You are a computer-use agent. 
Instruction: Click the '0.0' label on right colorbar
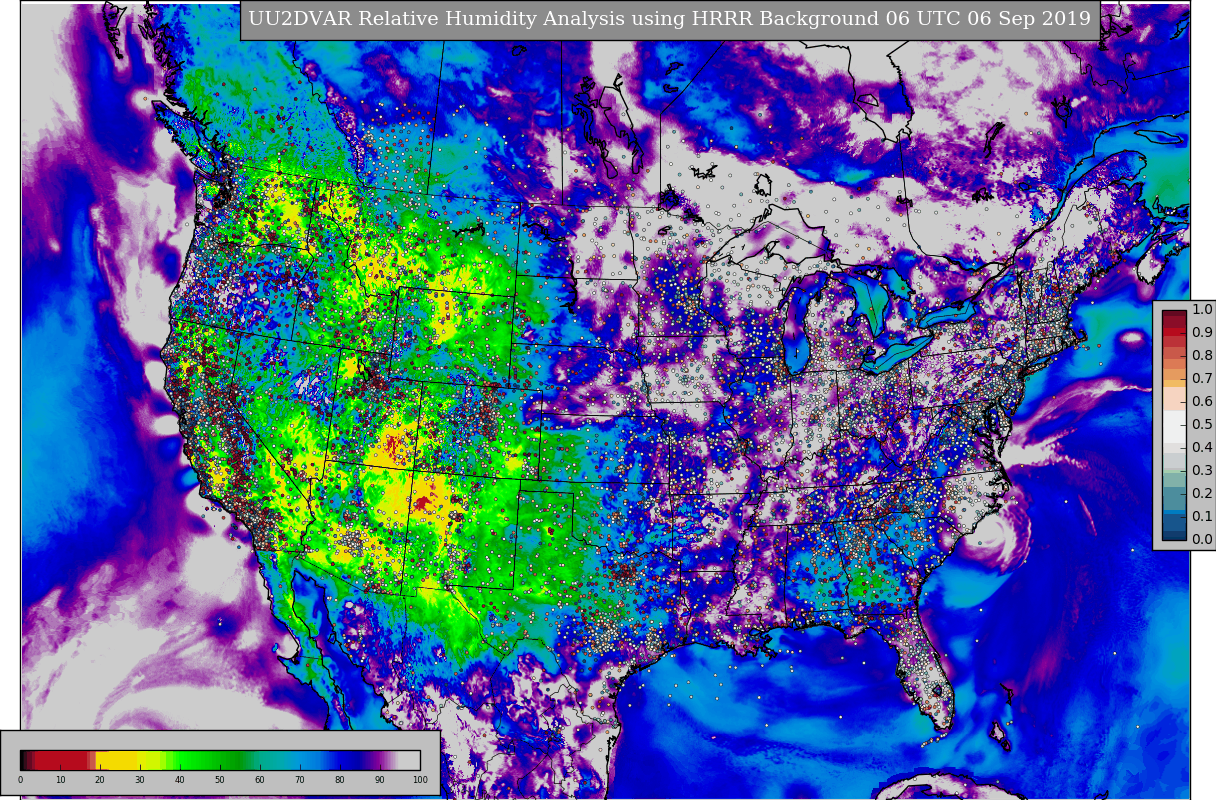[1202, 540]
